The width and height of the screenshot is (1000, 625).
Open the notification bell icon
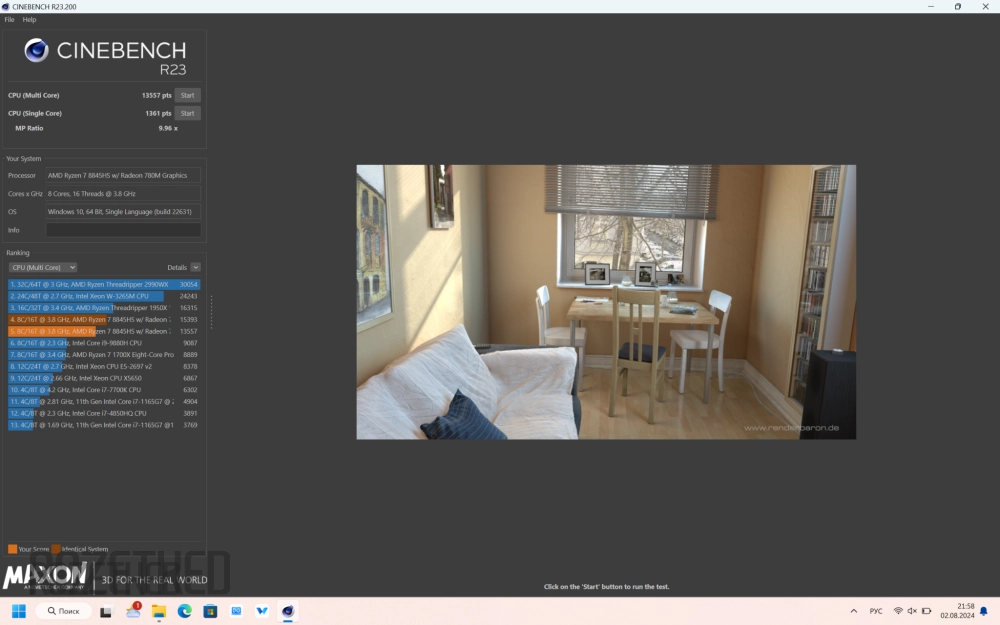[984, 611]
